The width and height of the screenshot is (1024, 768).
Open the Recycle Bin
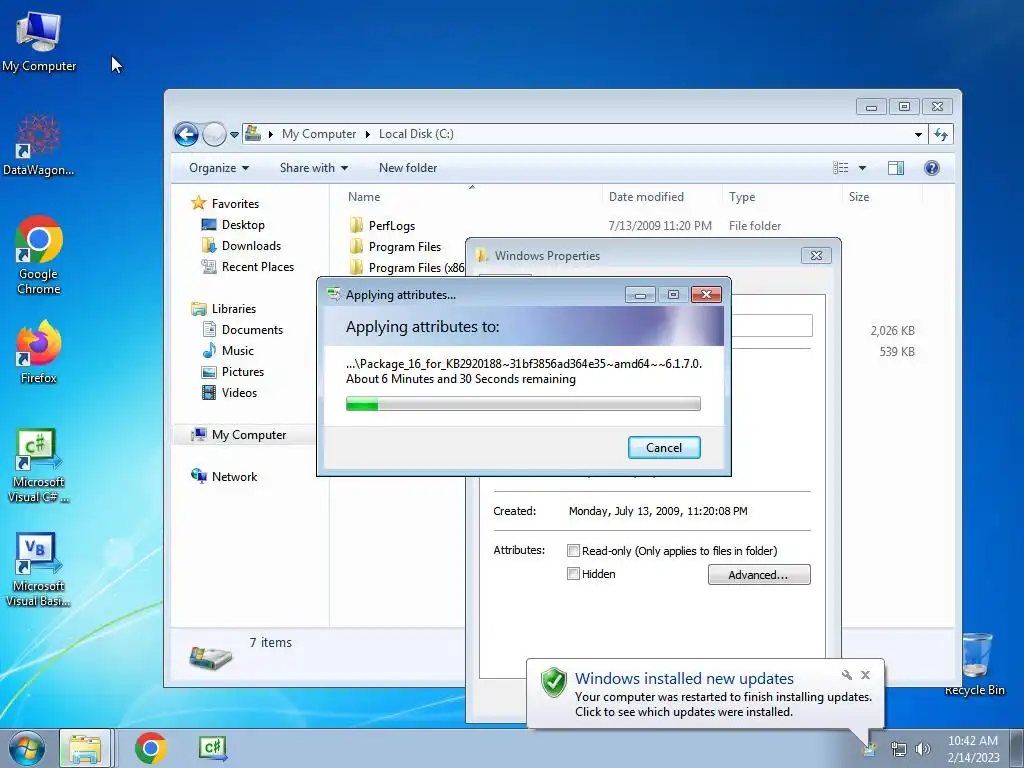pyautogui.click(x=974, y=664)
